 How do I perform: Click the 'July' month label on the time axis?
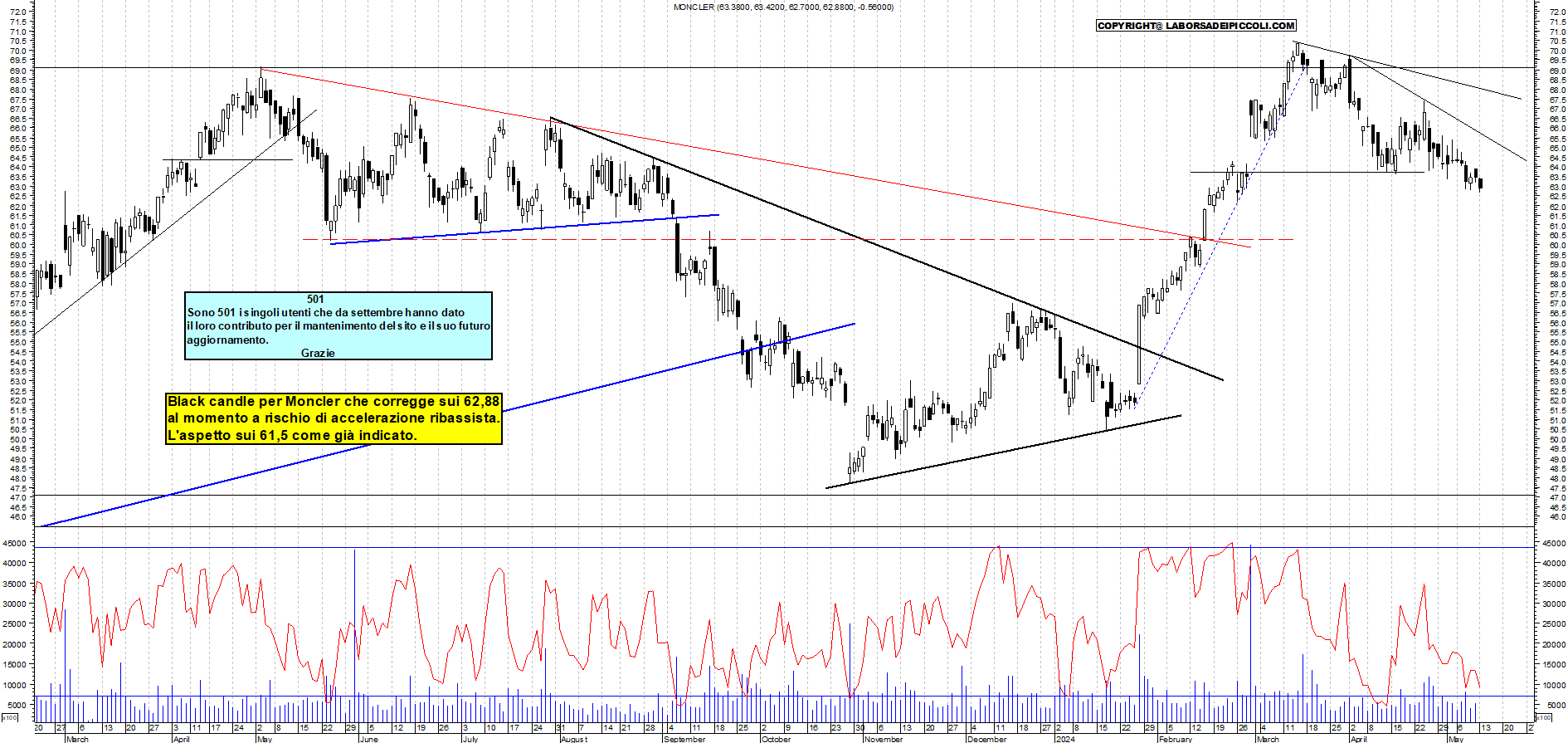point(470,739)
